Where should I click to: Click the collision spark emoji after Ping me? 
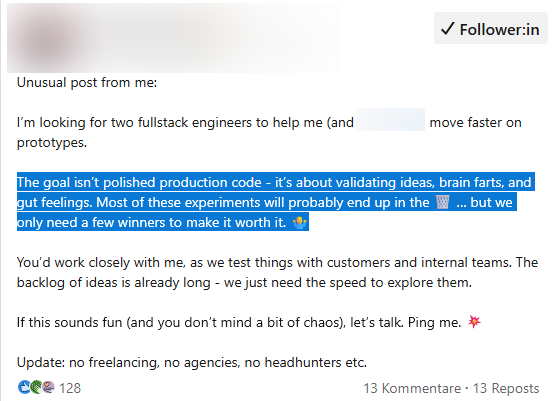474,321
